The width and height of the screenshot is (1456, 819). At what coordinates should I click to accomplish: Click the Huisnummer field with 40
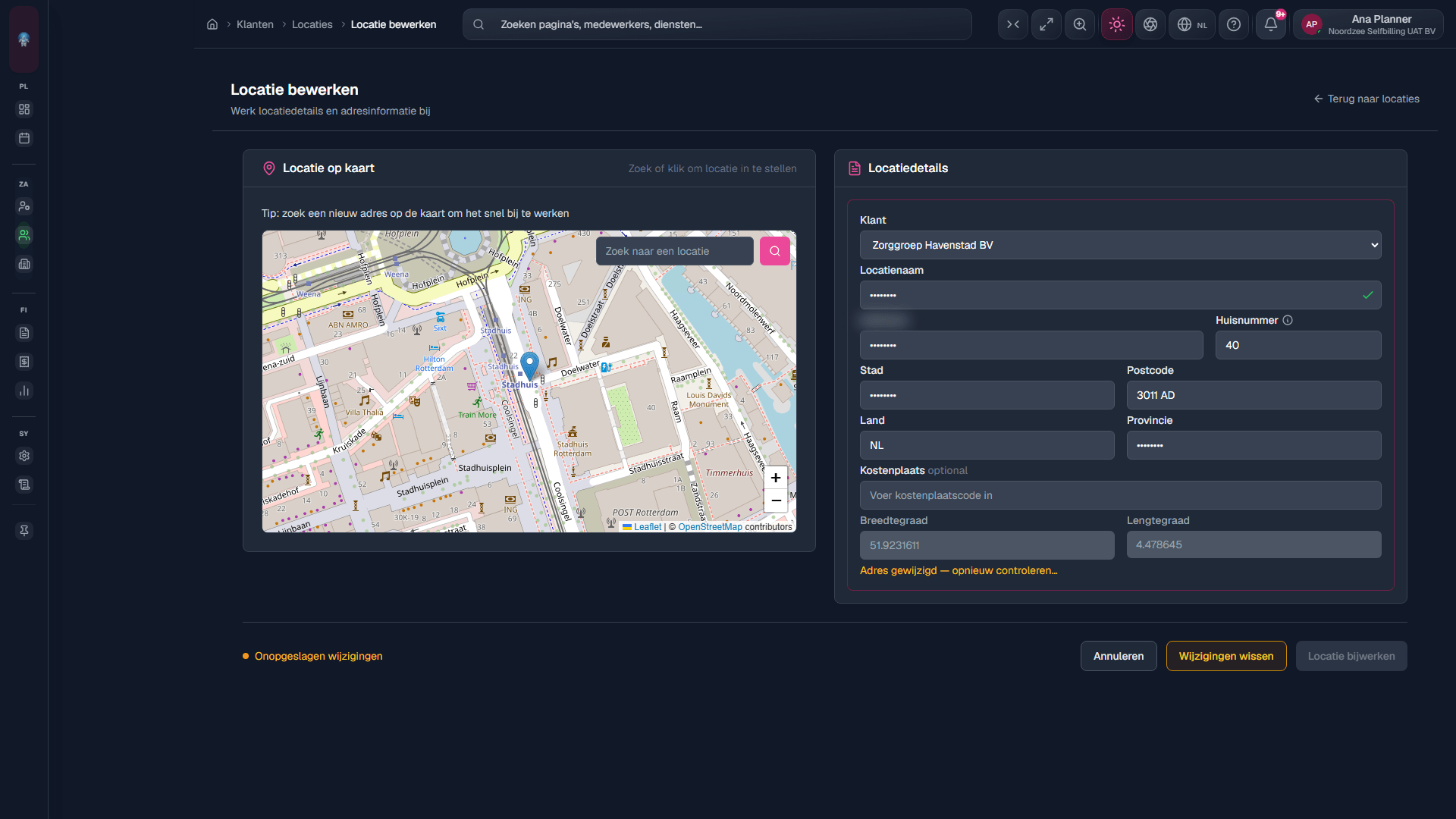tap(1298, 345)
